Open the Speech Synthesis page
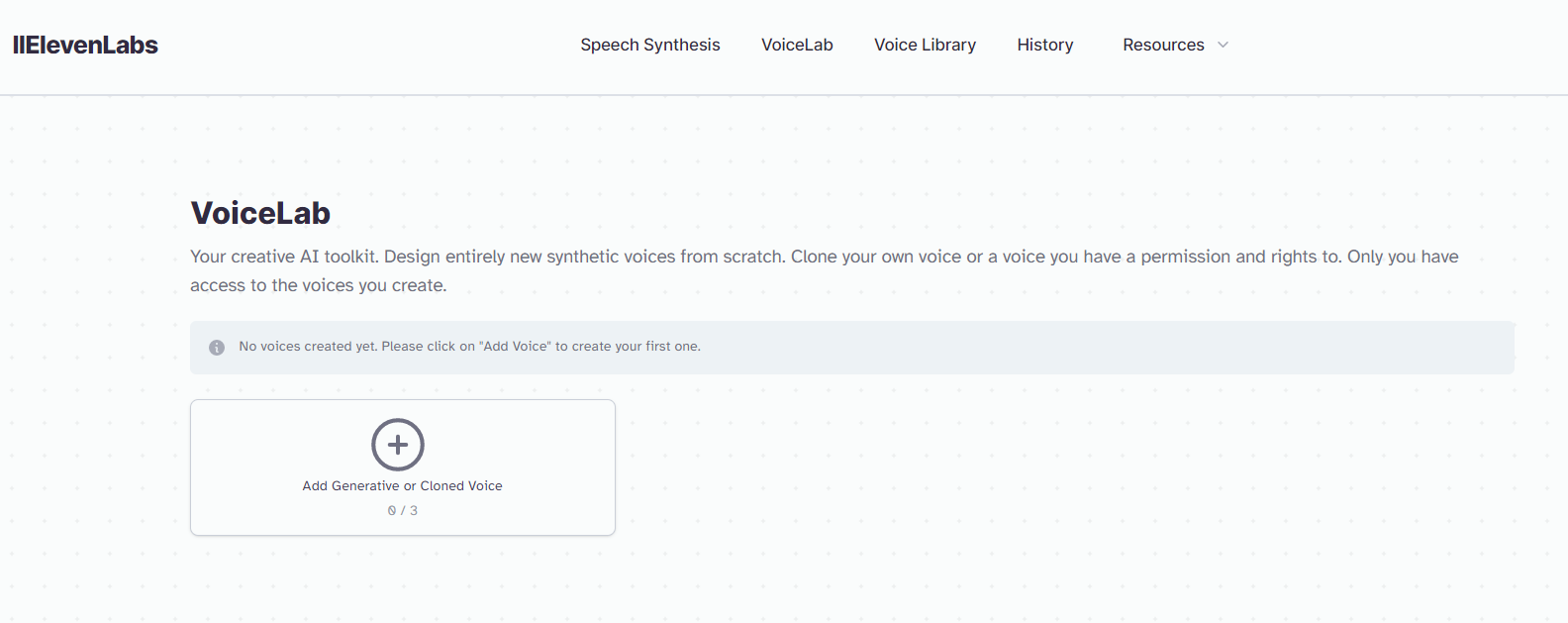 tap(649, 45)
